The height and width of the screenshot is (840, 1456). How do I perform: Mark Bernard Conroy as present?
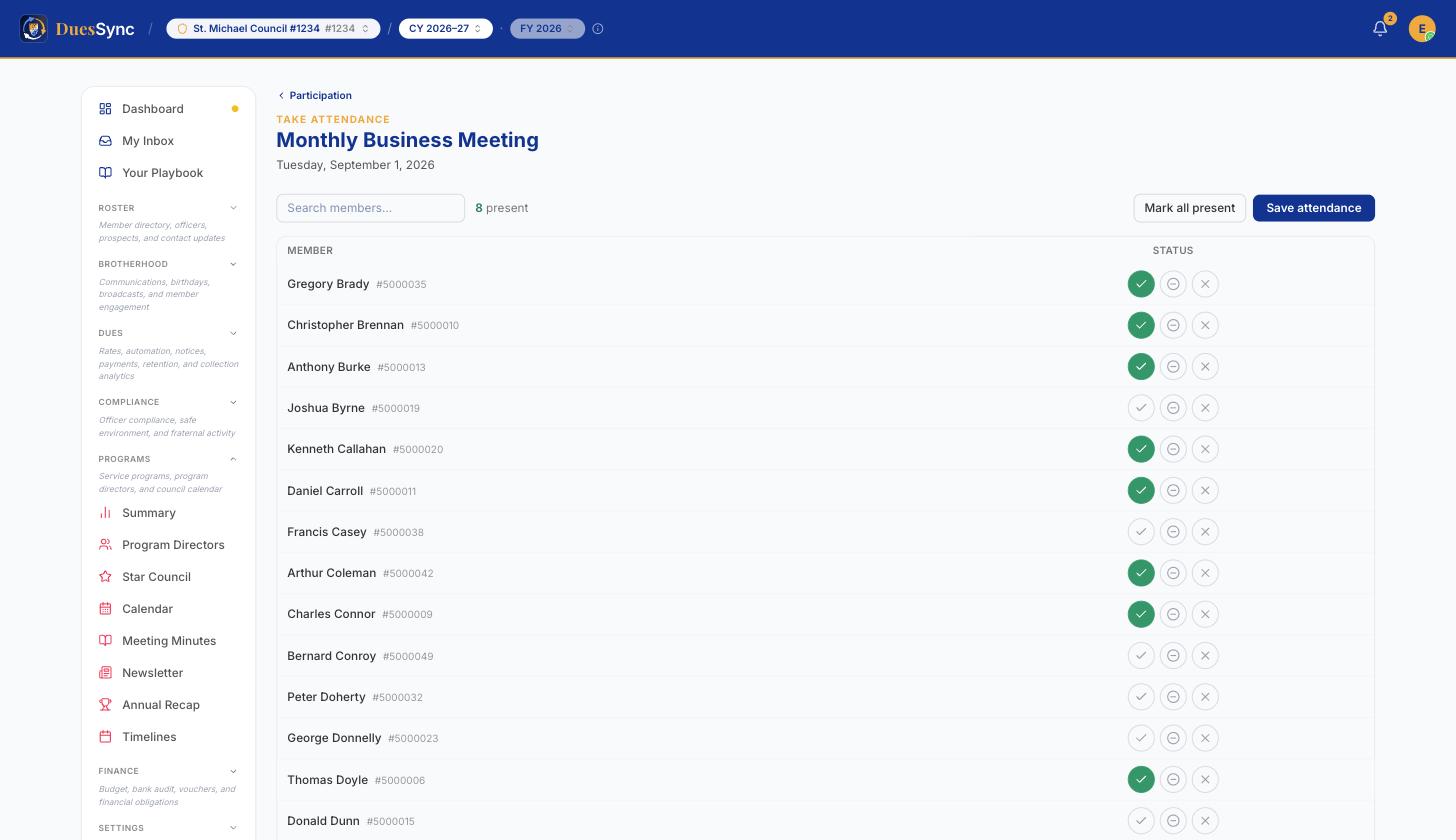1141,656
